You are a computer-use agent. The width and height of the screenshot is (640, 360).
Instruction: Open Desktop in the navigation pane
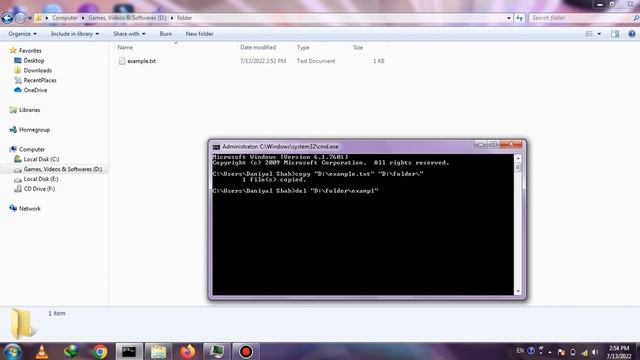pos(33,60)
